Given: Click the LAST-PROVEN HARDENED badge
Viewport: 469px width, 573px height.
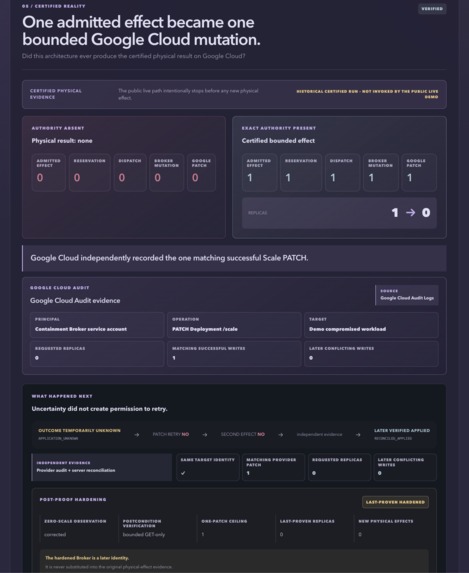Looking at the screenshot, I should tap(395, 502).
